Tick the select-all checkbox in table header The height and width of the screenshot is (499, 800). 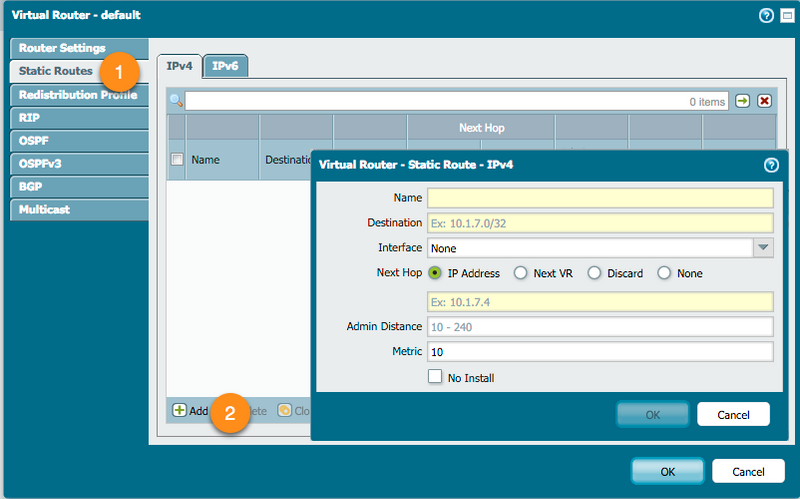pos(177,159)
